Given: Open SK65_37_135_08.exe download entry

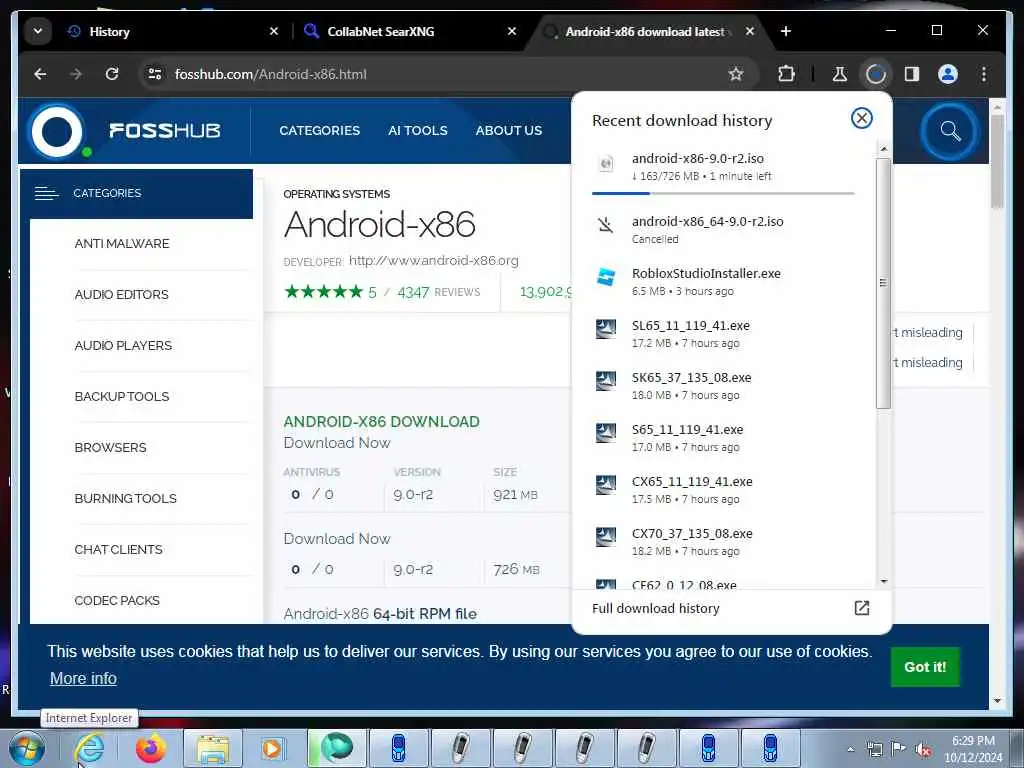Looking at the screenshot, I should pos(723,386).
